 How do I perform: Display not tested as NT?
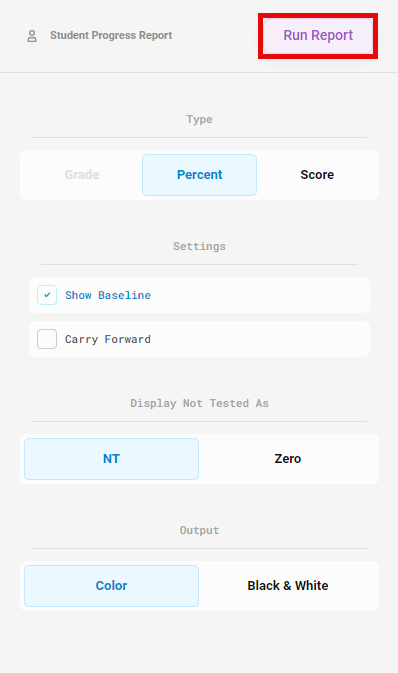point(111,459)
